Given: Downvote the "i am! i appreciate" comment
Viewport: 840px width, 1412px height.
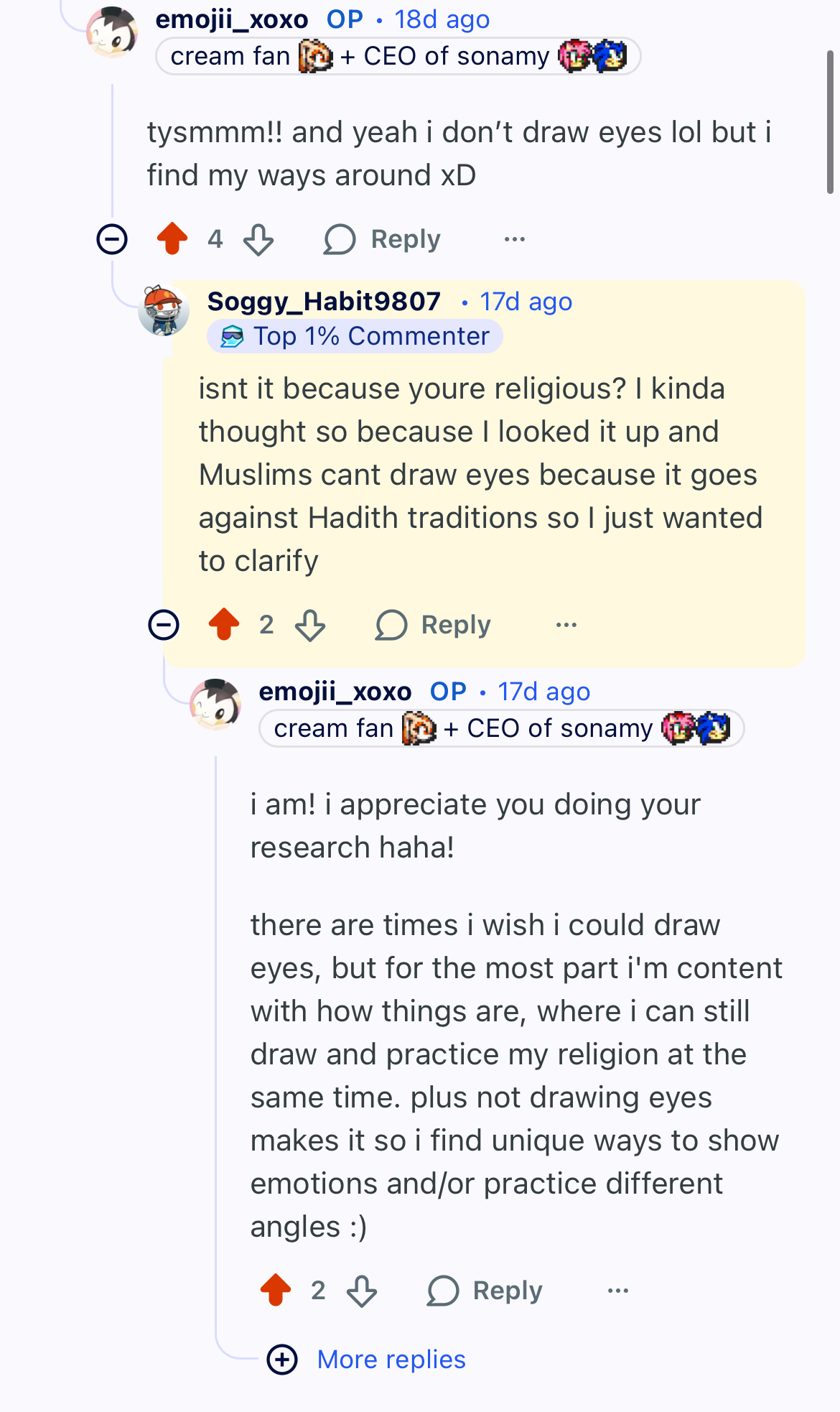Looking at the screenshot, I should tap(362, 1291).
